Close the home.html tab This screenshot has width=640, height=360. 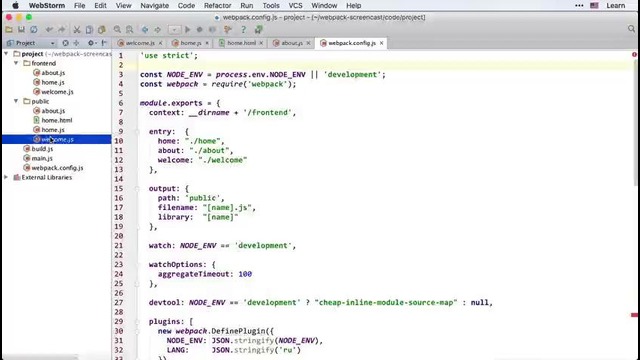coord(261,43)
